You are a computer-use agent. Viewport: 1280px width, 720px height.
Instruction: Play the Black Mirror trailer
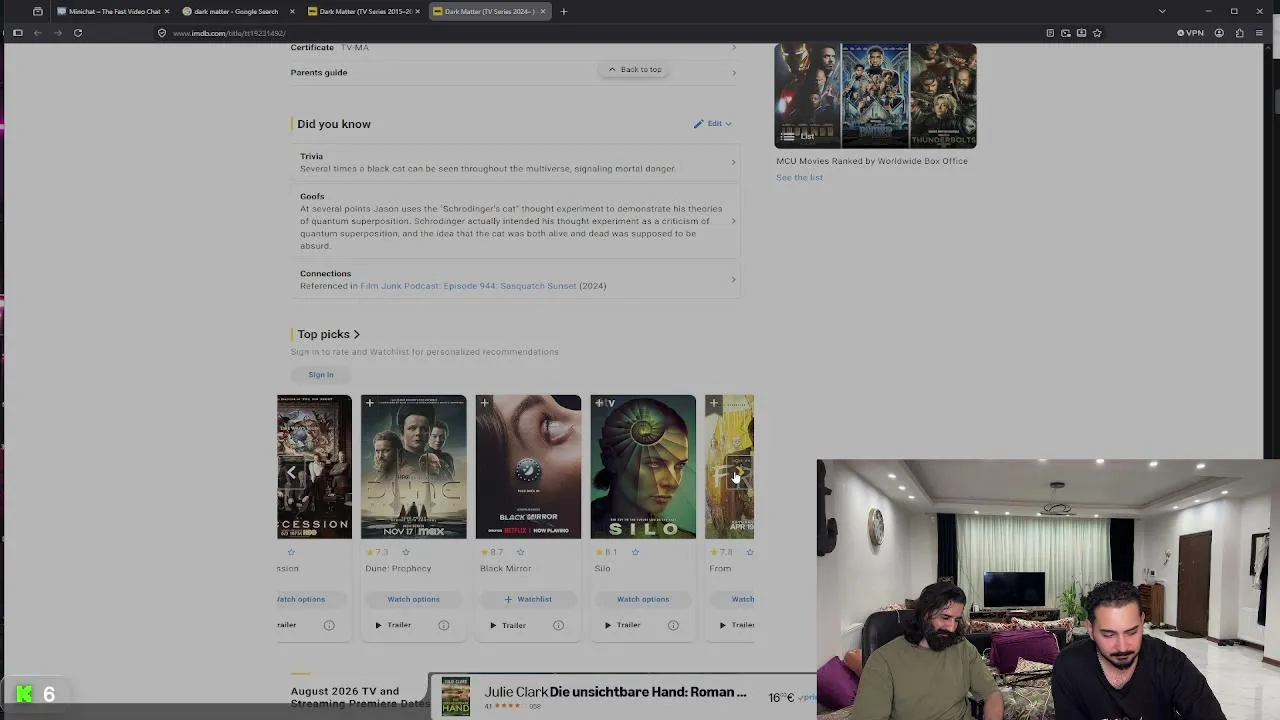508,625
